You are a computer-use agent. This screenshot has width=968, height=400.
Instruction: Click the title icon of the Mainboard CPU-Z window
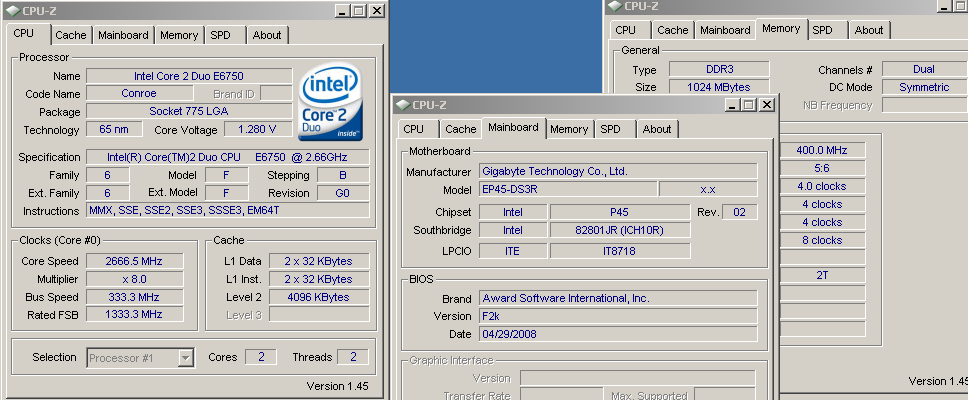(x=402, y=104)
